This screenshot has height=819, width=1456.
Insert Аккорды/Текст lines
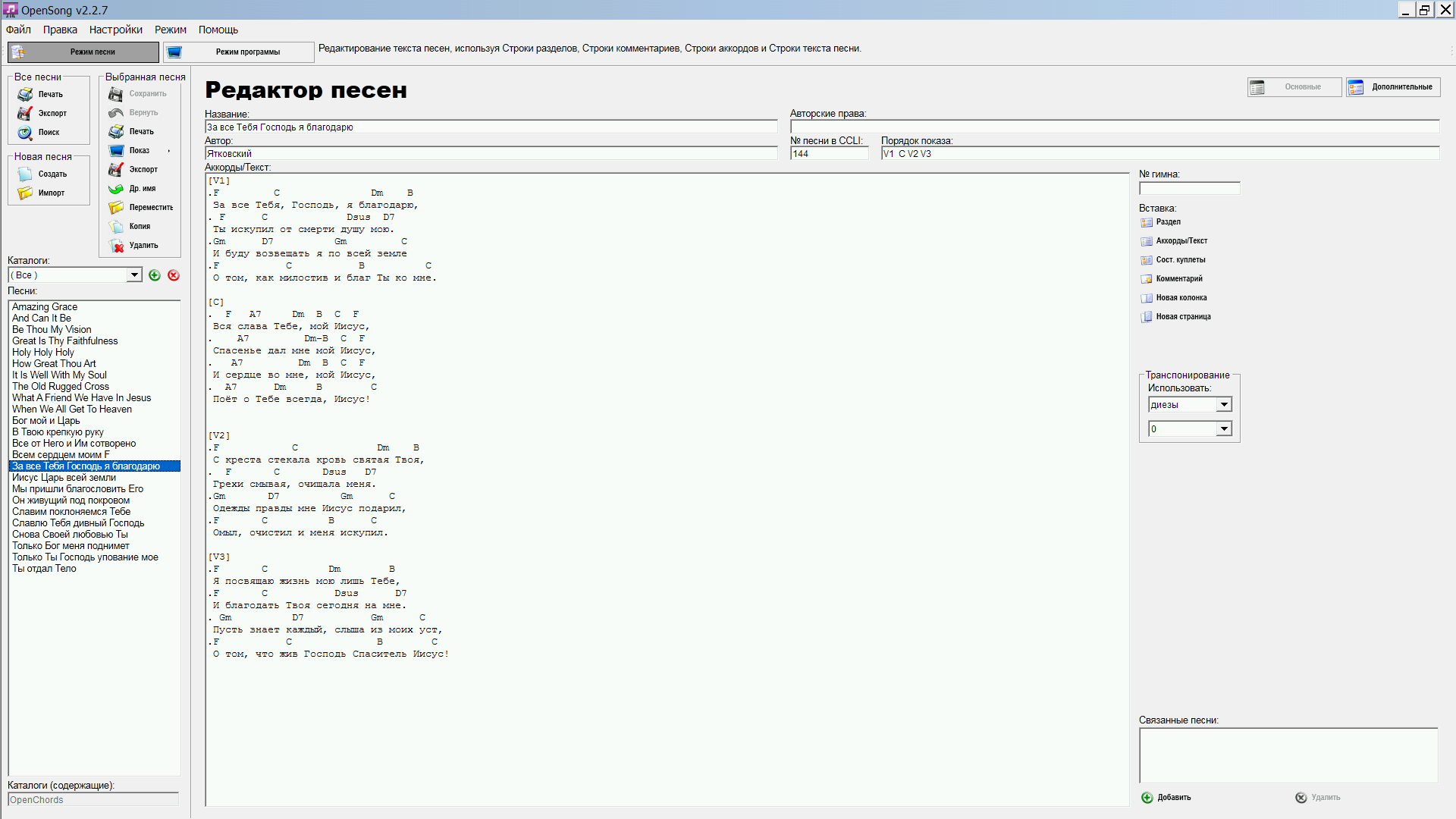[x=1175, y=241]
